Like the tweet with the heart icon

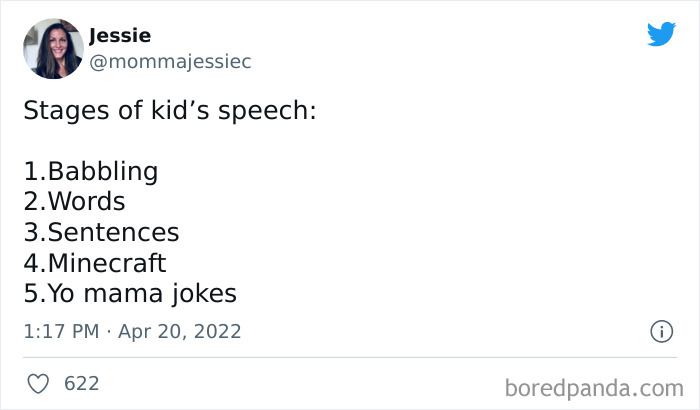coord(38,383)
